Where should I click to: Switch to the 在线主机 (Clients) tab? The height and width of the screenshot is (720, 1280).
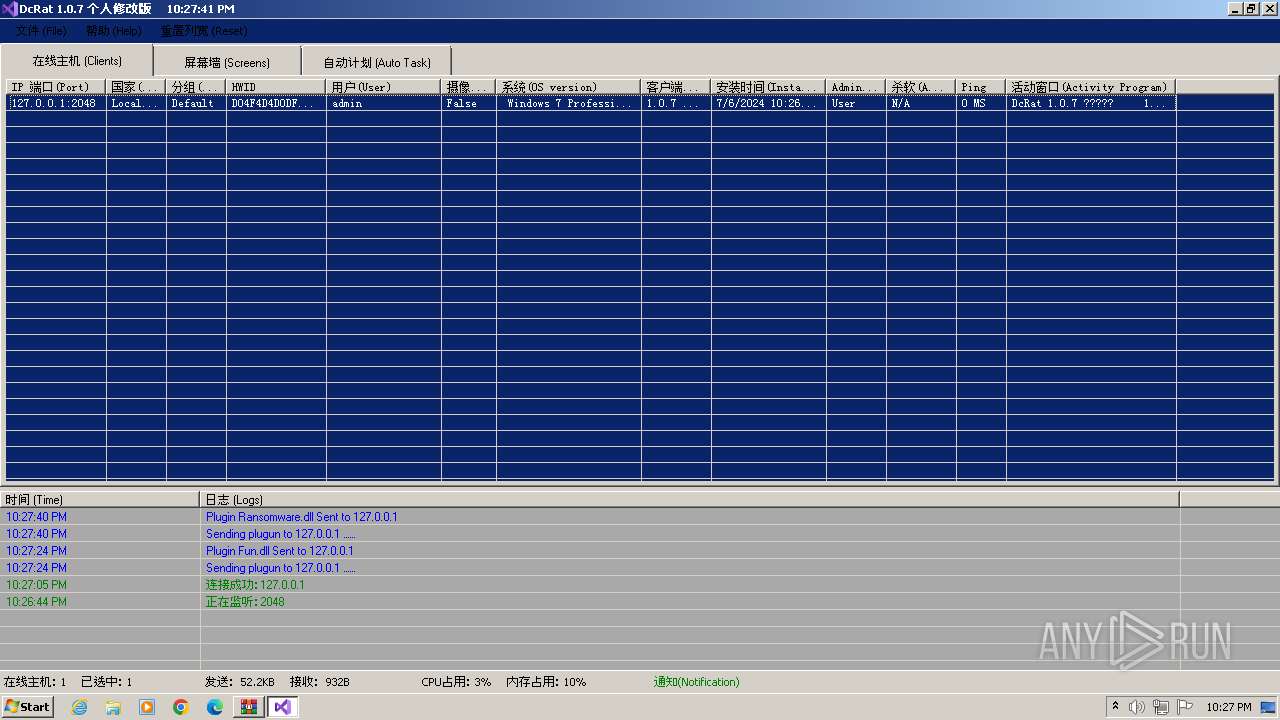tap(77, 61)
